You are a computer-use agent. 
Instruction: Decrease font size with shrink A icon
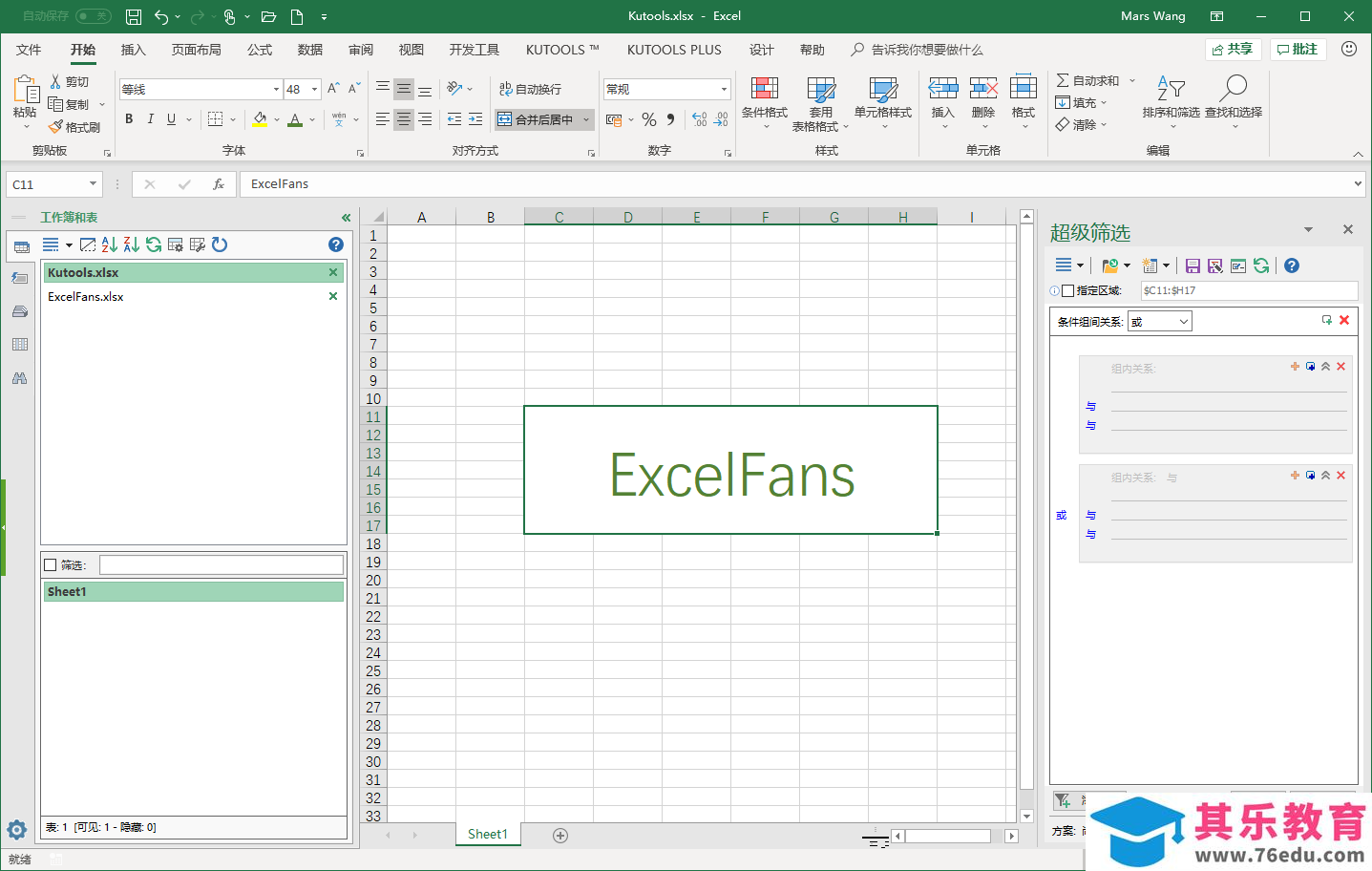354,89
